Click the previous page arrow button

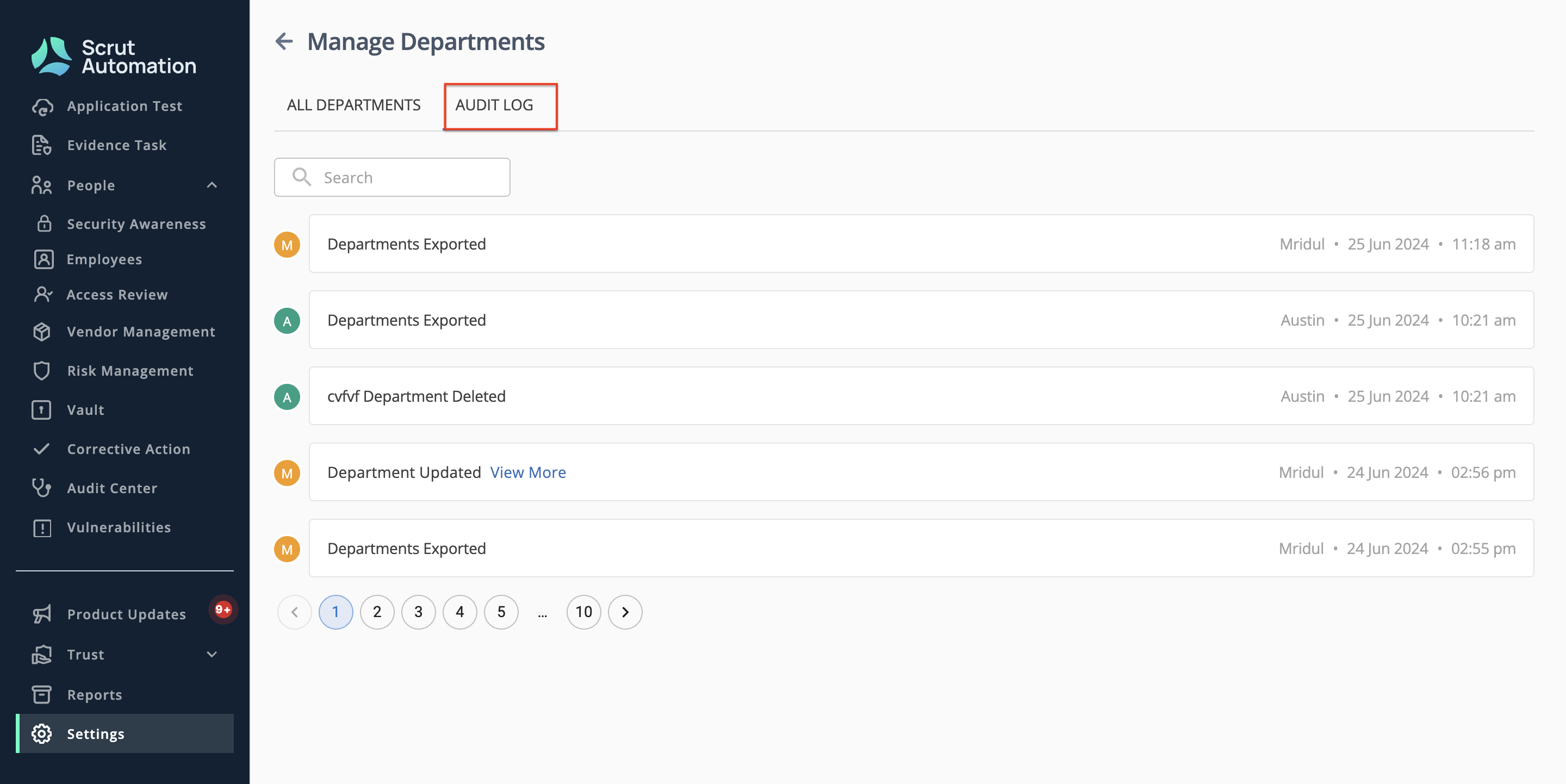point(294,612)
